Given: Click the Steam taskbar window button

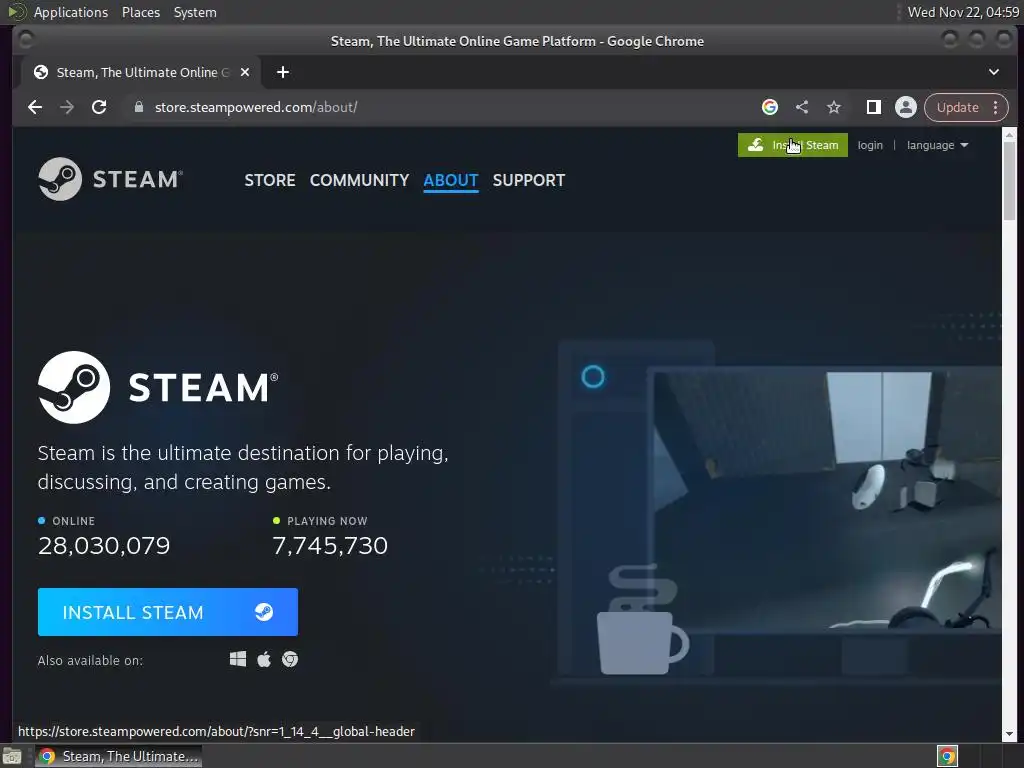Looking at the screenshot, I should (118, 756).
